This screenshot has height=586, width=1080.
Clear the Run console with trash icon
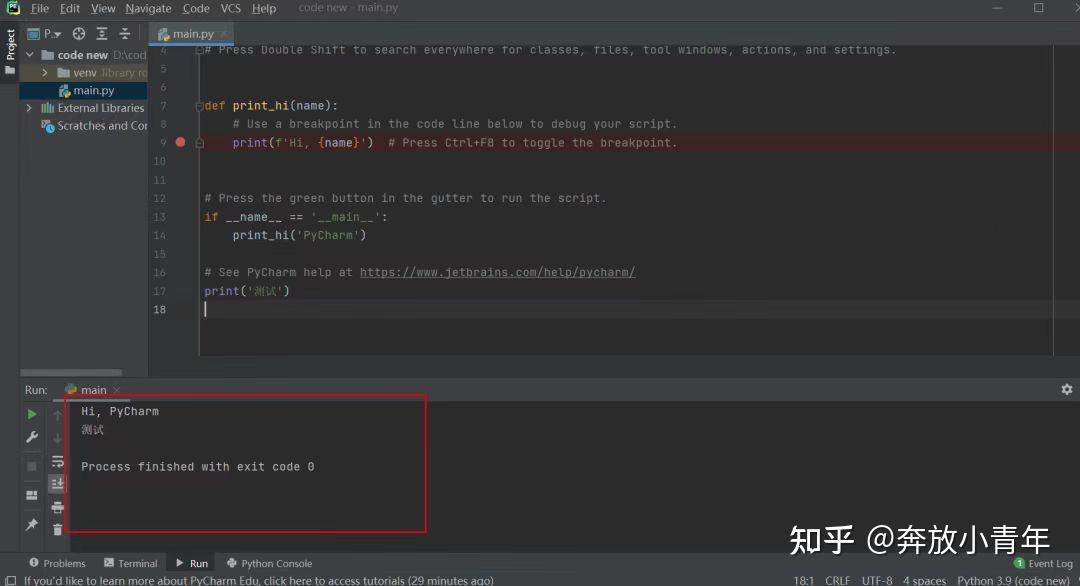coord(57,530)
